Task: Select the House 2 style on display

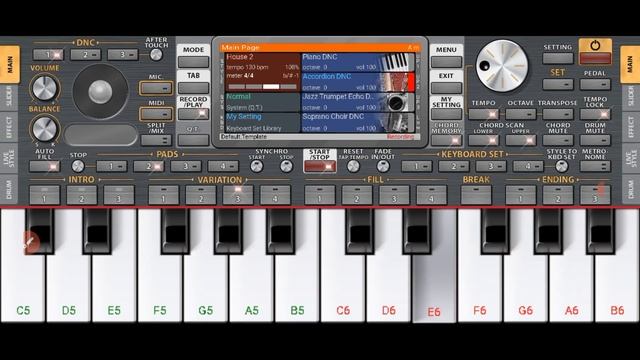Action: 262,72
